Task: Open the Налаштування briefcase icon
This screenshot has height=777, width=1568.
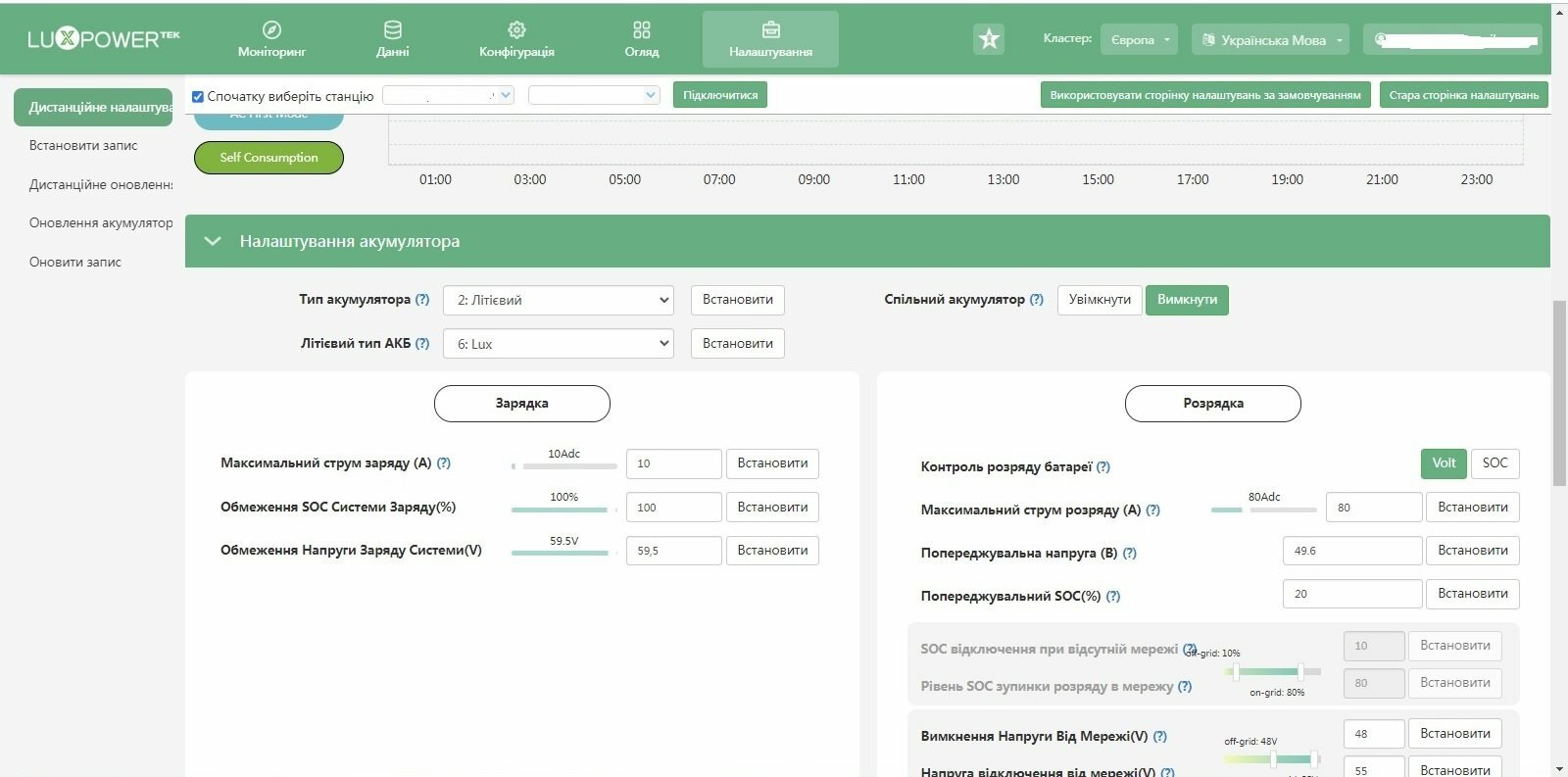Action: pyautogui.click(x=771, y=30)
